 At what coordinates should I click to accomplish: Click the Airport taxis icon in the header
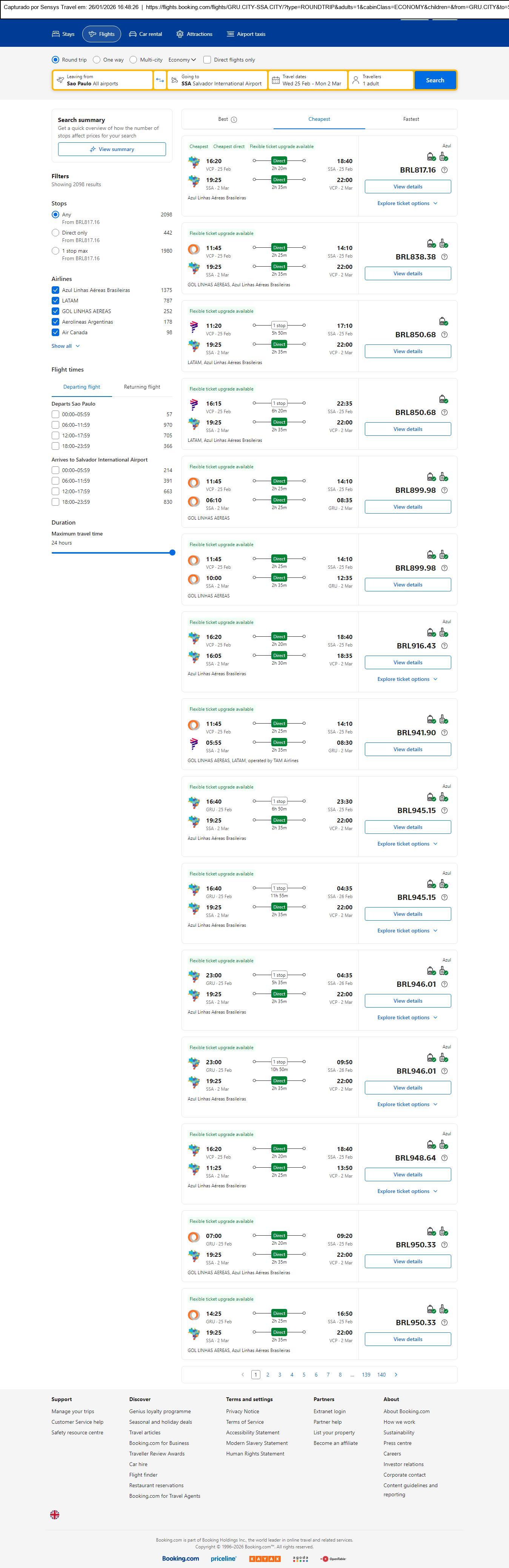[x=231, y=34]
